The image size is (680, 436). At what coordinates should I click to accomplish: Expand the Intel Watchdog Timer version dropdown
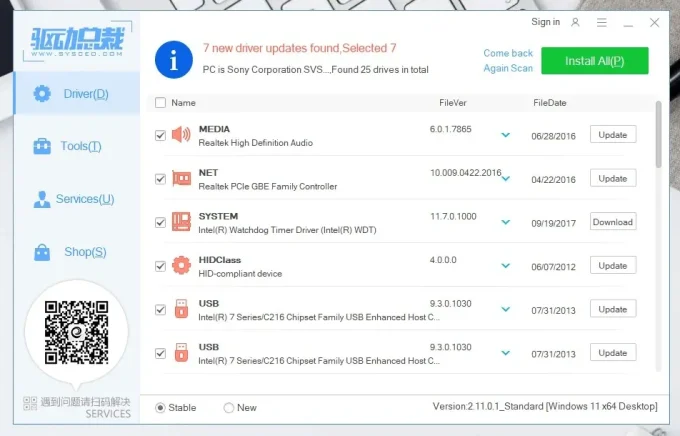click(505, 222)
